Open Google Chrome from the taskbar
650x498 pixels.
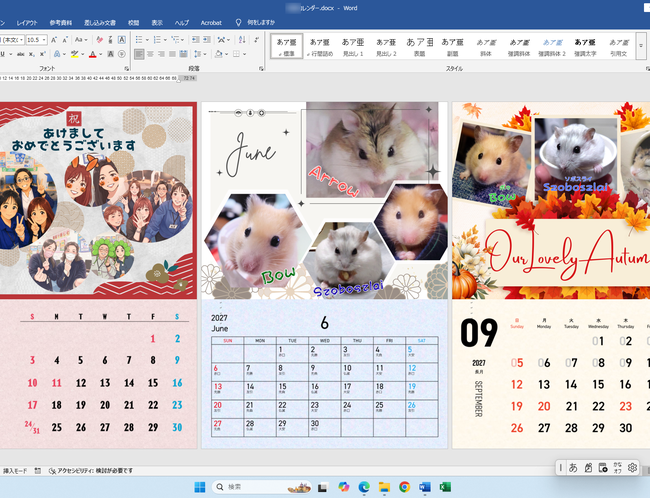coord(405,487)
